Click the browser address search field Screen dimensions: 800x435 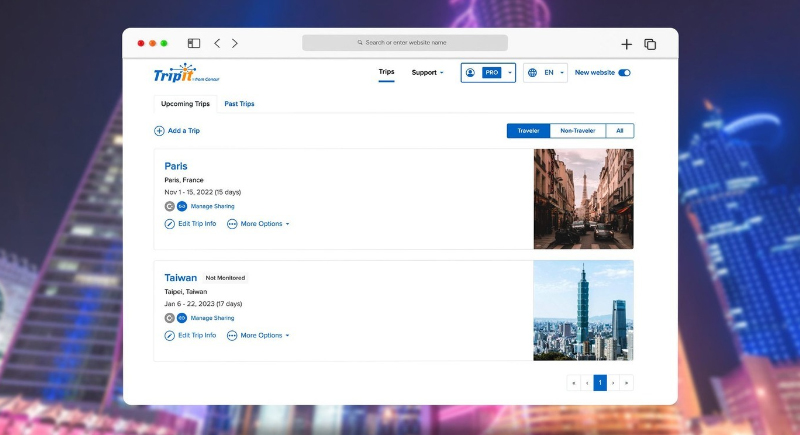[x=405, y=43]
